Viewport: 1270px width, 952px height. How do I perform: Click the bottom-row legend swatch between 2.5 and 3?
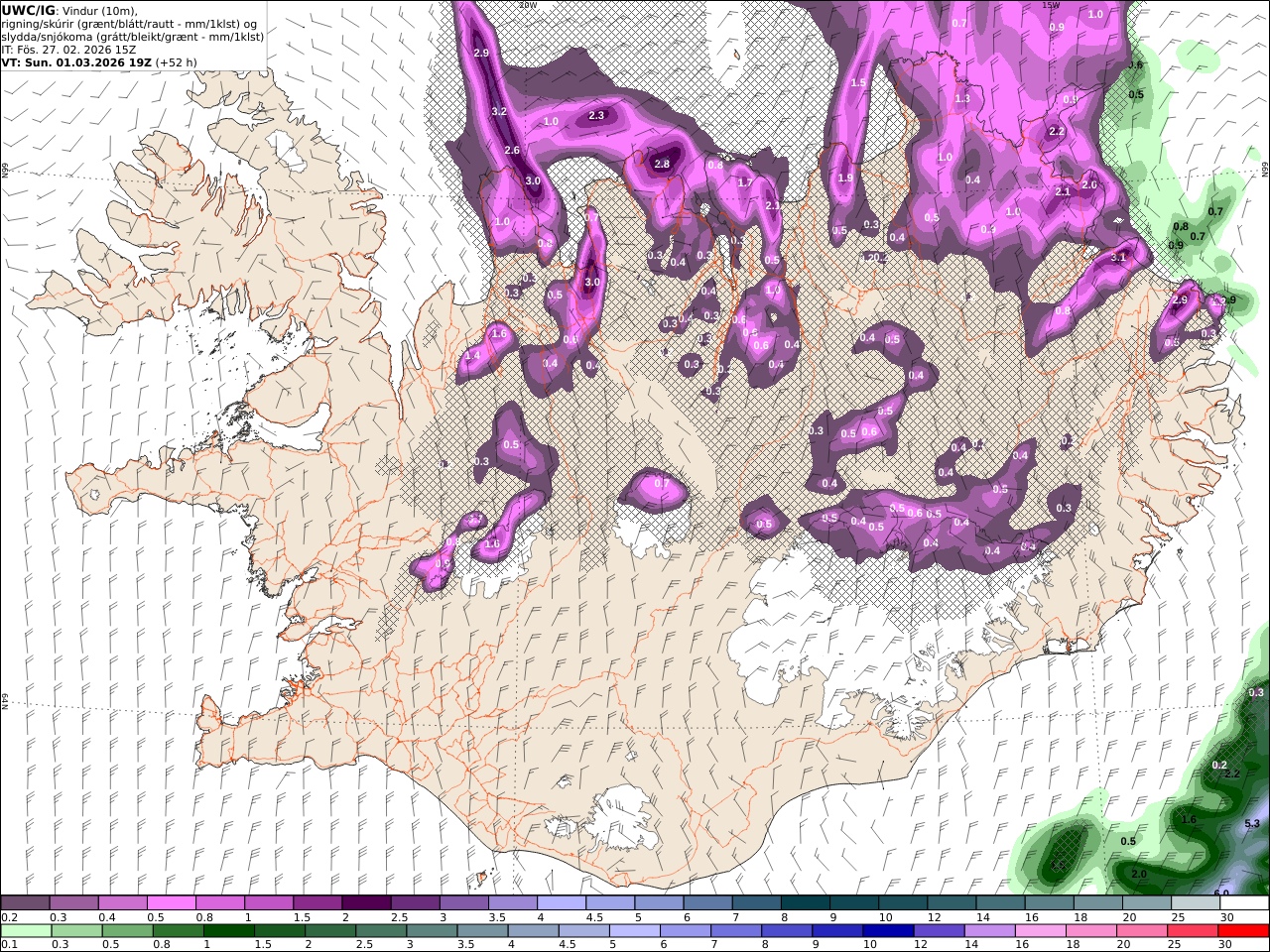pos(381,931)
